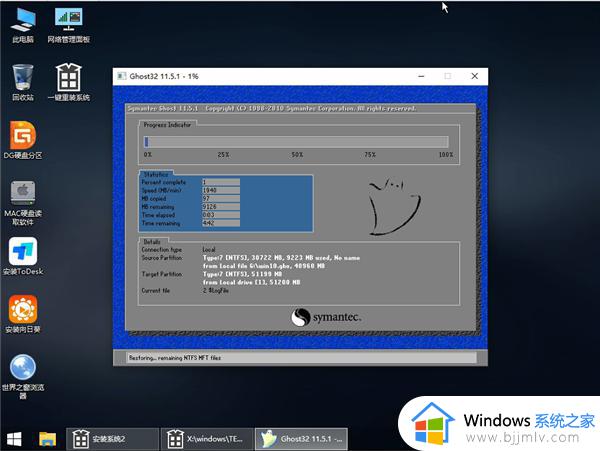Click the Time elapsed value 0:03
The width and height of the screenshot is (600, 451).
pos(221,215)
